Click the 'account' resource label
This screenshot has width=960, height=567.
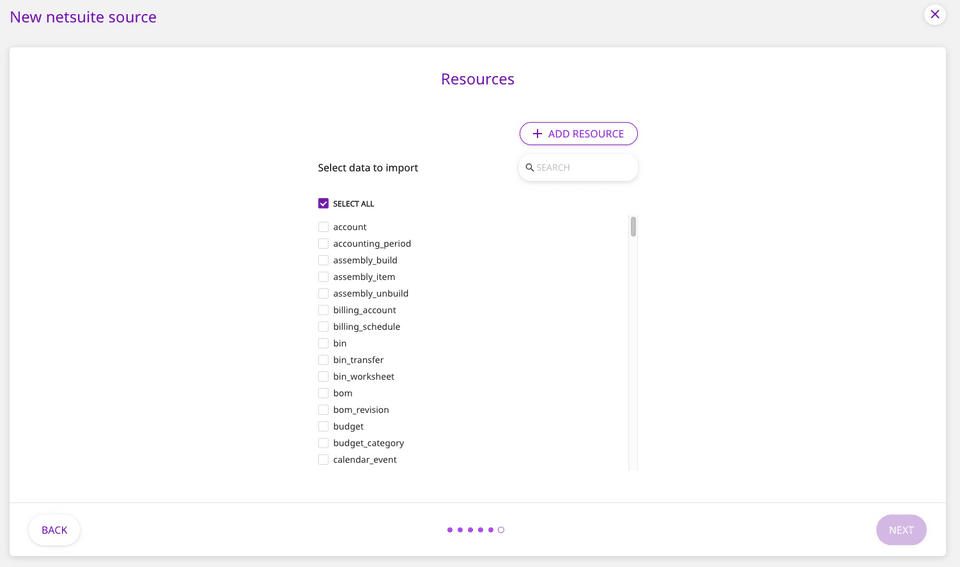point(350,227)
